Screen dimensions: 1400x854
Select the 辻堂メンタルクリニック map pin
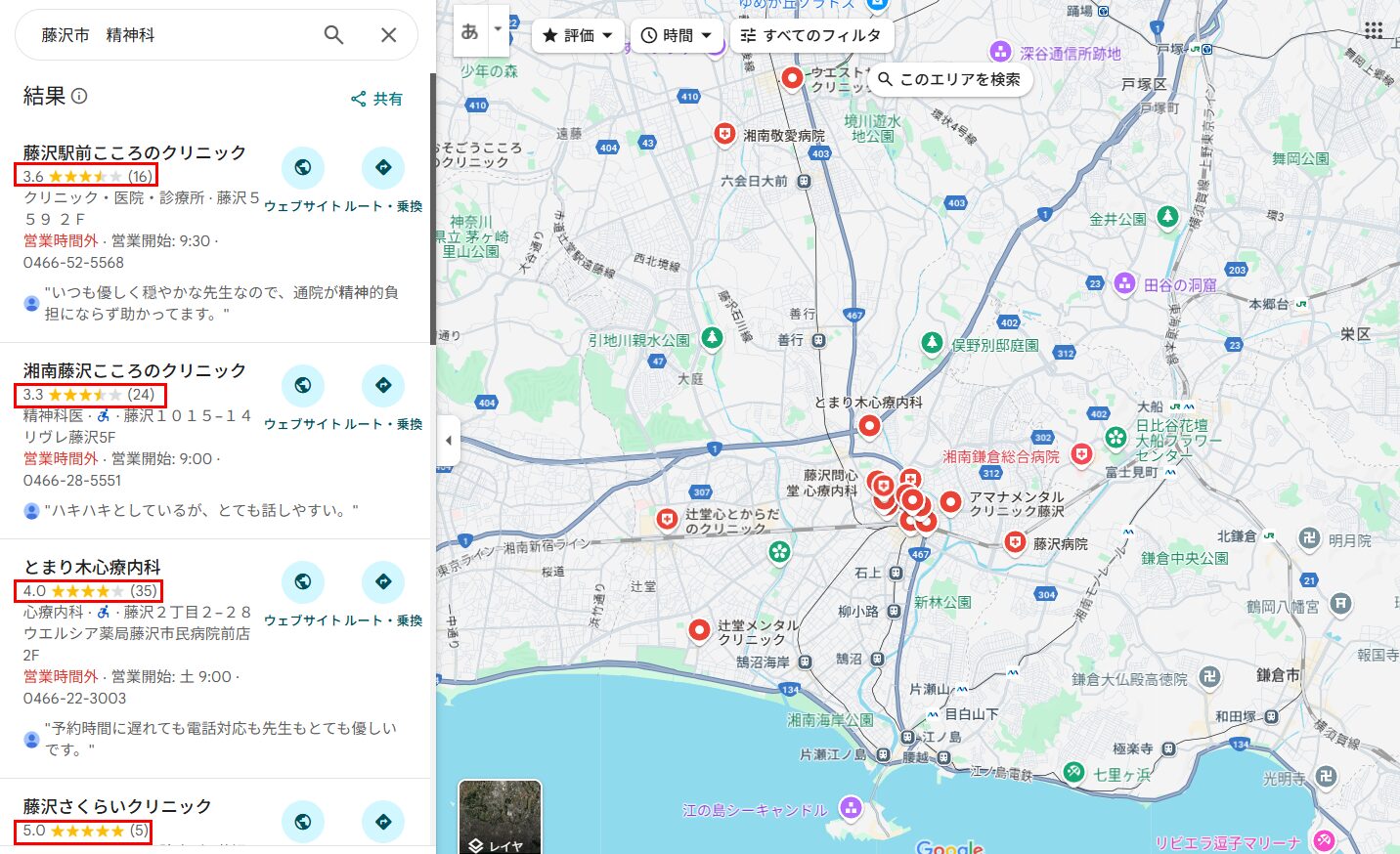[699, 630]
